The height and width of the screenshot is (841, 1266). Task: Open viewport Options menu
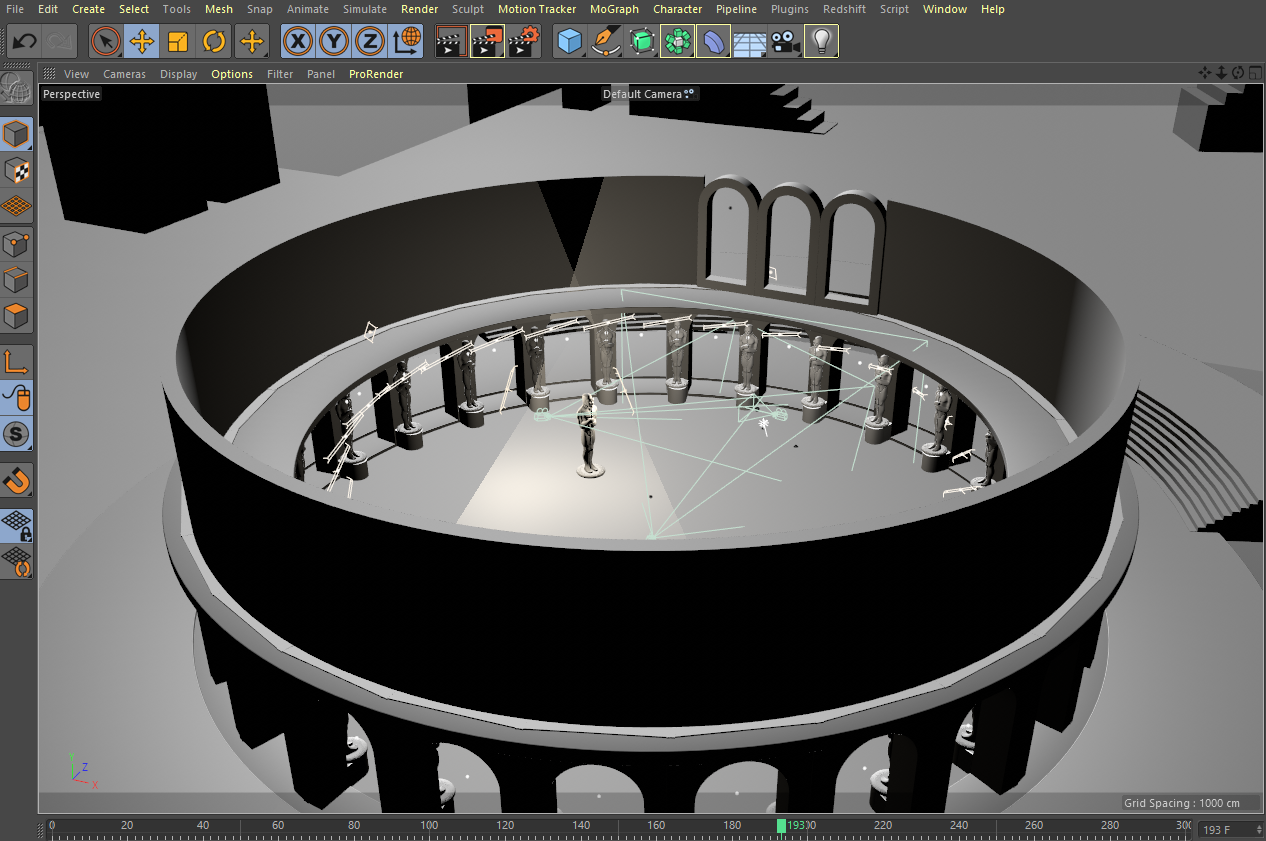(232, 74)
